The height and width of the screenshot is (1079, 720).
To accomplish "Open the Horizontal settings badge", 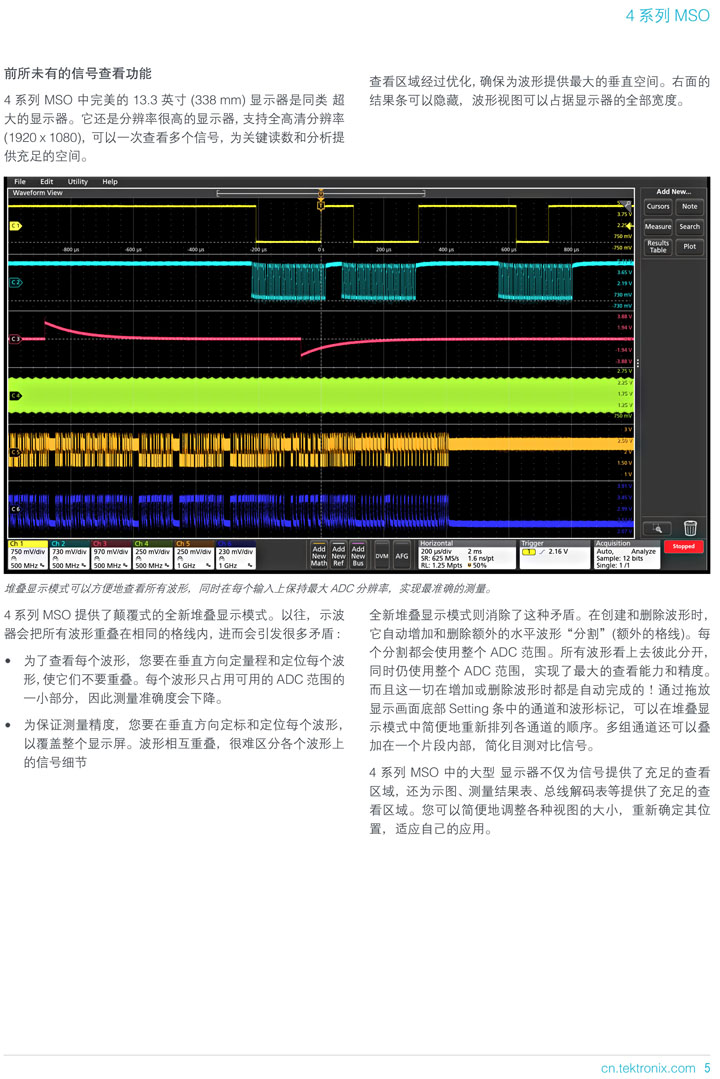I will 467,555.
